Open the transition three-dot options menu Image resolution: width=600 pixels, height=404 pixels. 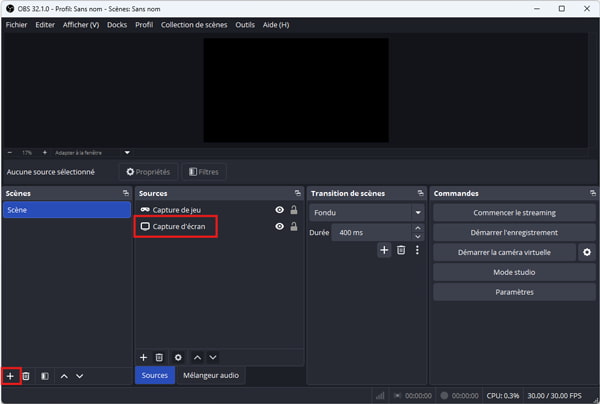[417, 250]
